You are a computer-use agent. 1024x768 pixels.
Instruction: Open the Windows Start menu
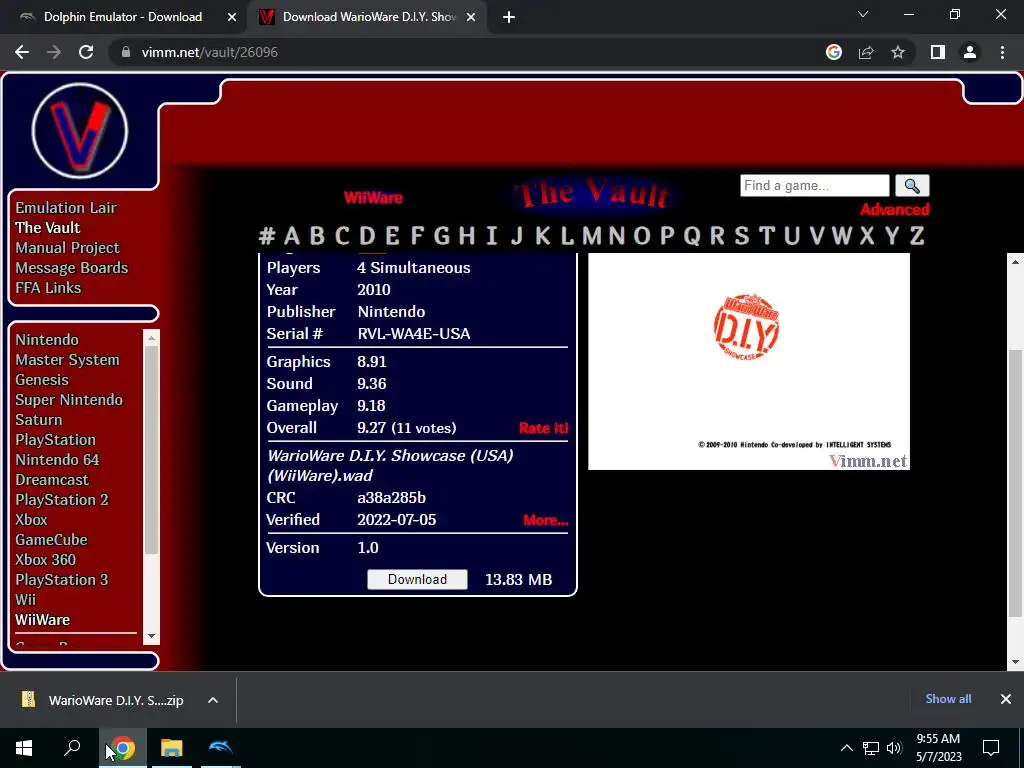pyautogui.click(x=24, y=748)
